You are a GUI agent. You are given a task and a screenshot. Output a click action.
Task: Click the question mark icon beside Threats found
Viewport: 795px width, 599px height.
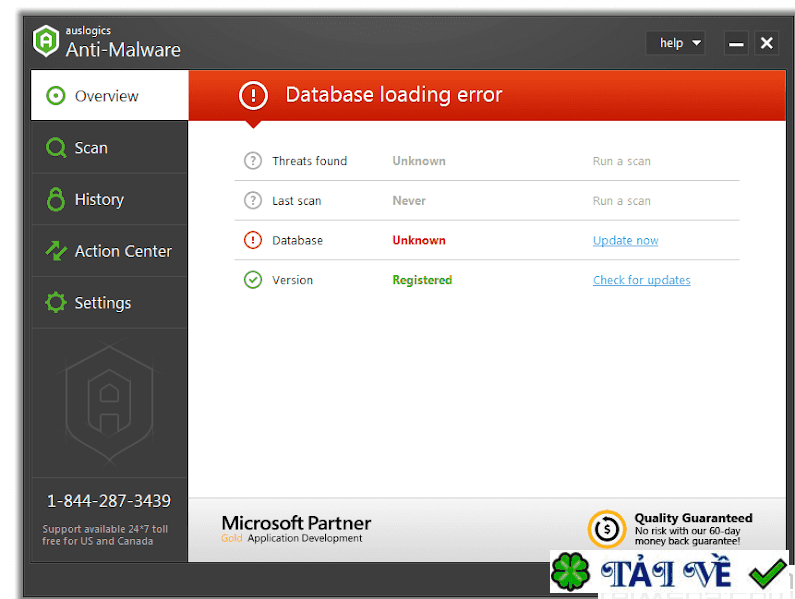(253, 161)
